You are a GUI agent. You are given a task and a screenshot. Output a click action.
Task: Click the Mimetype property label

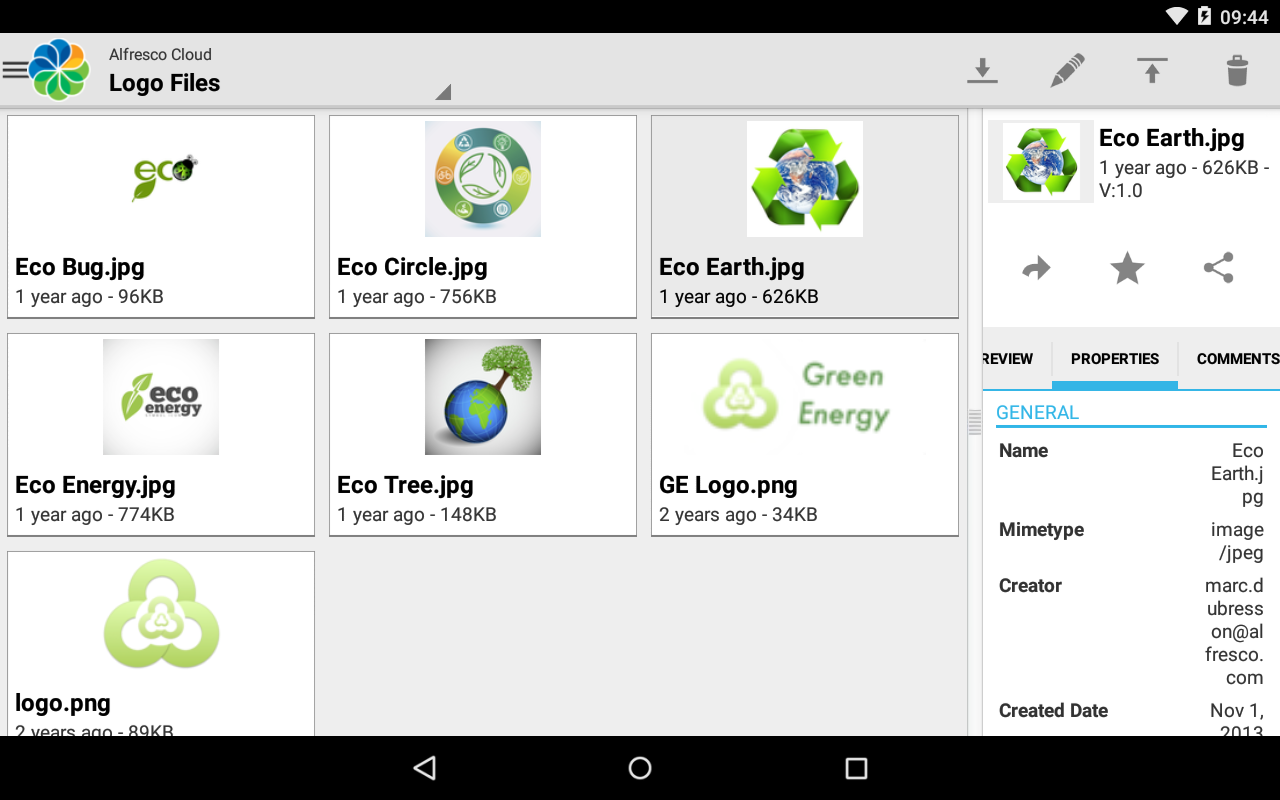(1041, 529)
